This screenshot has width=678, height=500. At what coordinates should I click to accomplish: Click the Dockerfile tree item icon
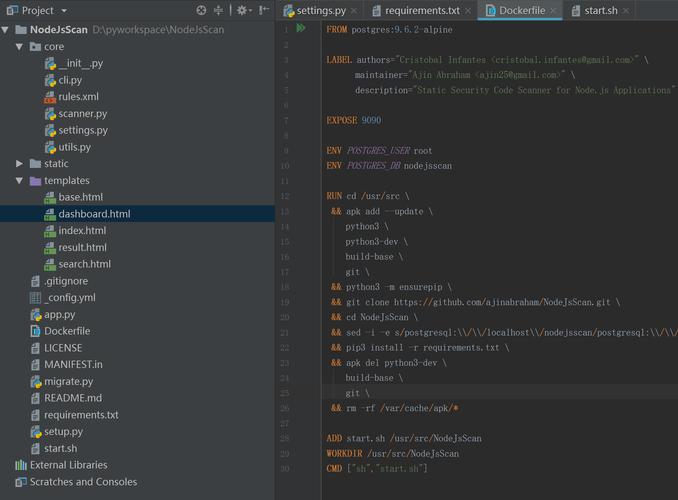click(35, 331)
